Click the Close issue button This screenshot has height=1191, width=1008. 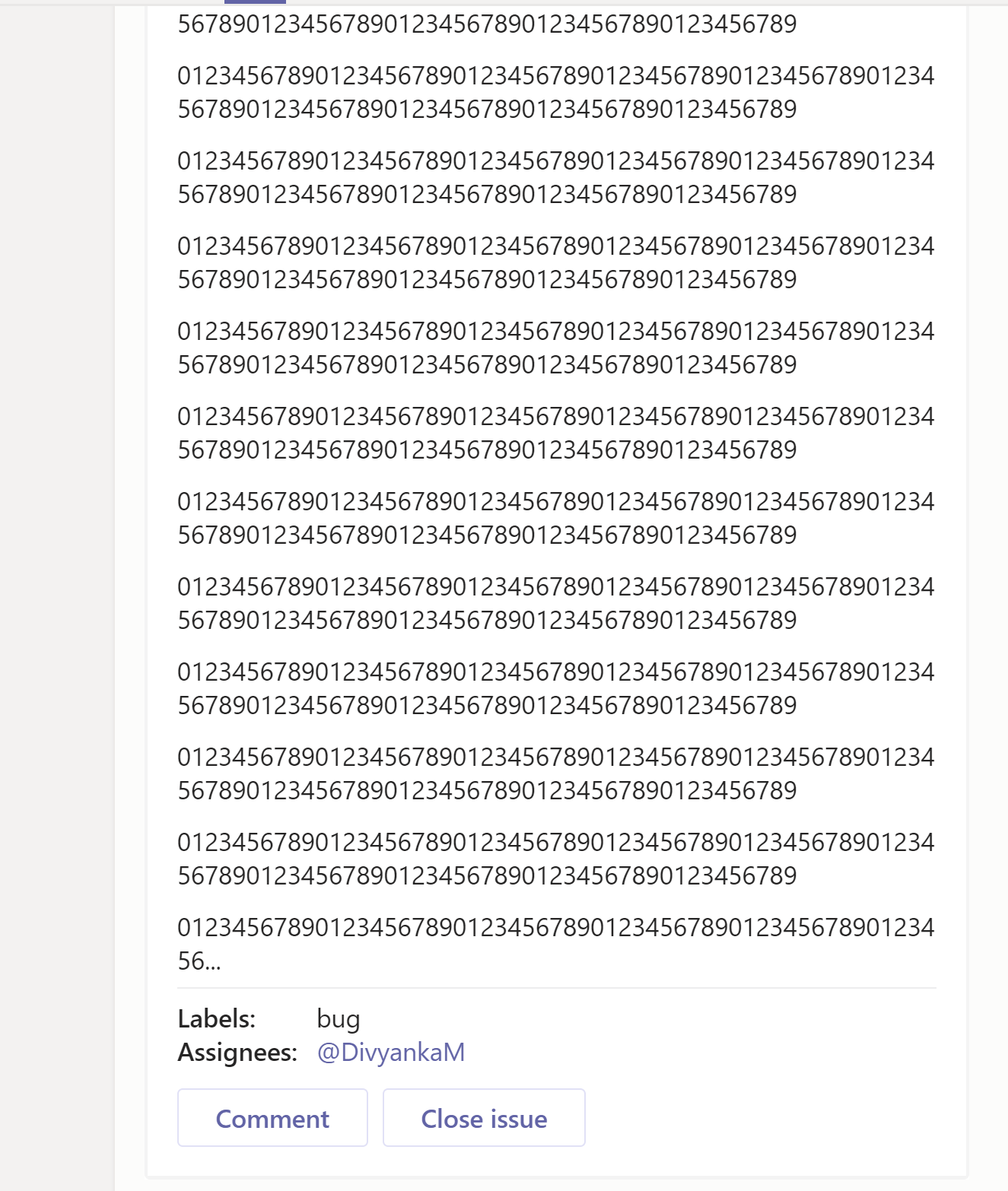coord(484,1118)
